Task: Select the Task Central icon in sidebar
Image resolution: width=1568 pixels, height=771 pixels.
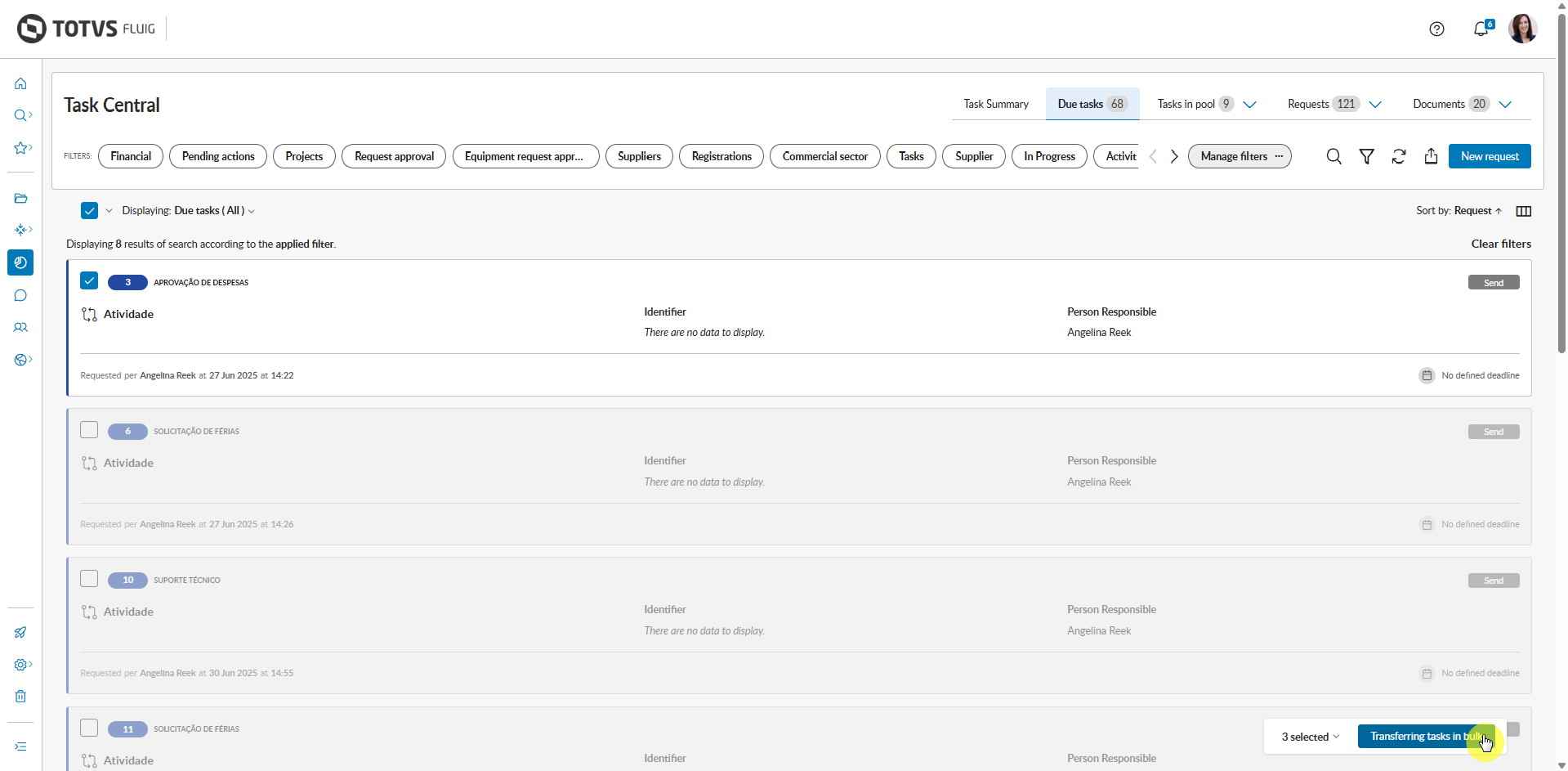Action: 20,262
